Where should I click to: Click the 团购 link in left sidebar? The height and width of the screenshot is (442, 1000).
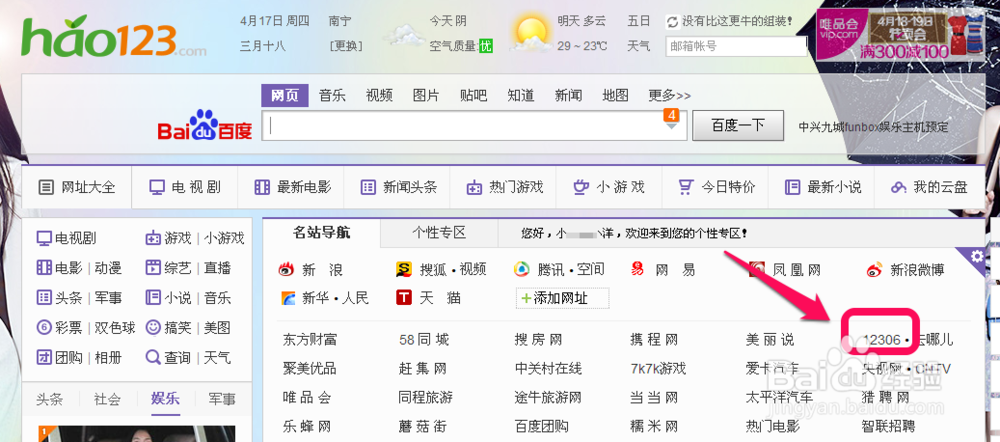68,358
